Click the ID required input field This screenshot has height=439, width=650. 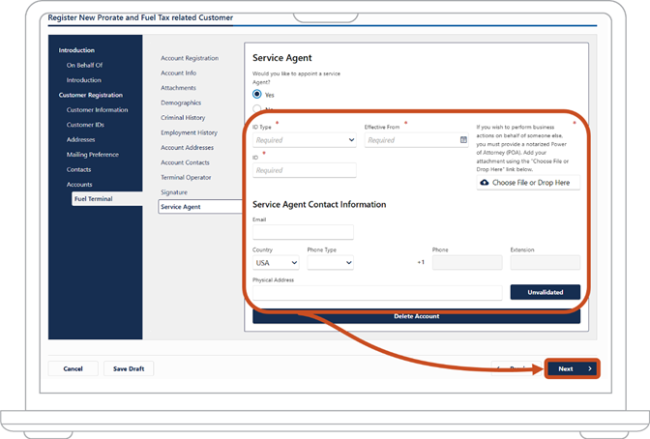click(304, 170)
